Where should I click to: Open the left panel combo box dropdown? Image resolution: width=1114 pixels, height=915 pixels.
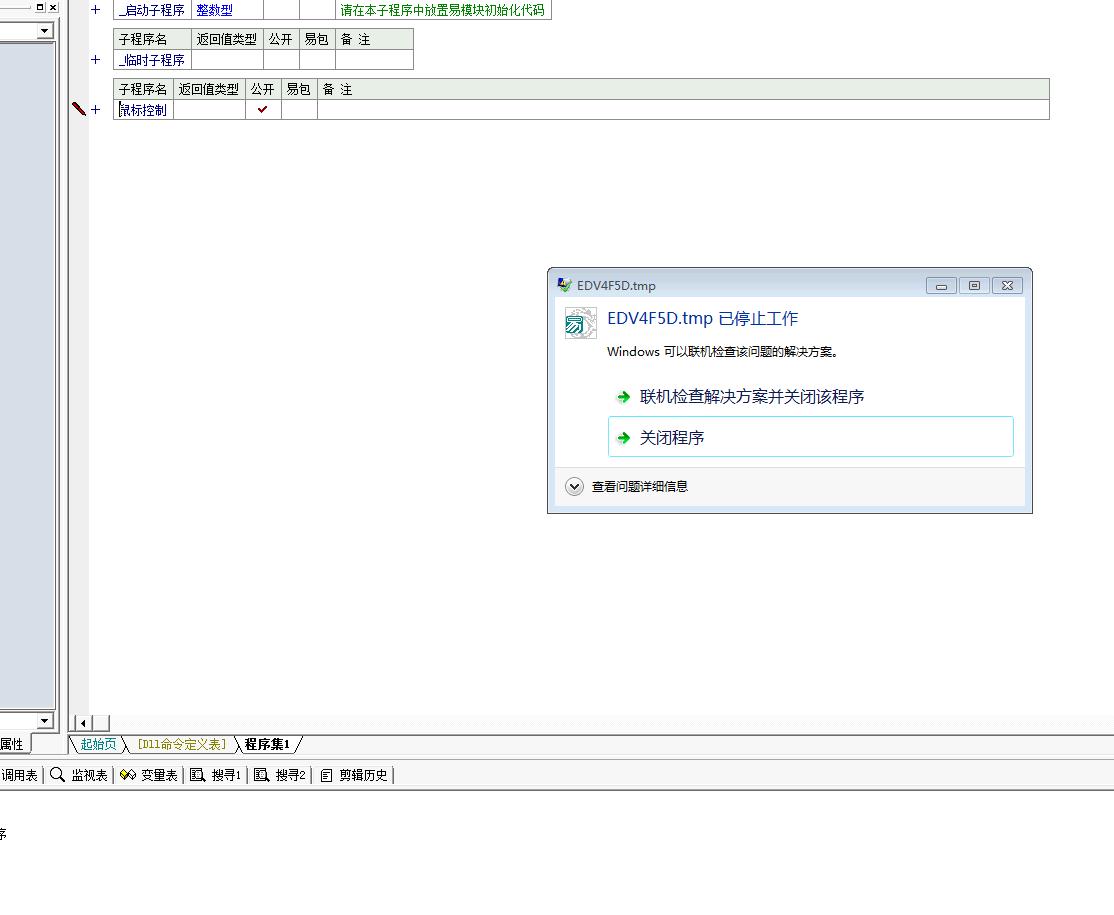[44, 31]
